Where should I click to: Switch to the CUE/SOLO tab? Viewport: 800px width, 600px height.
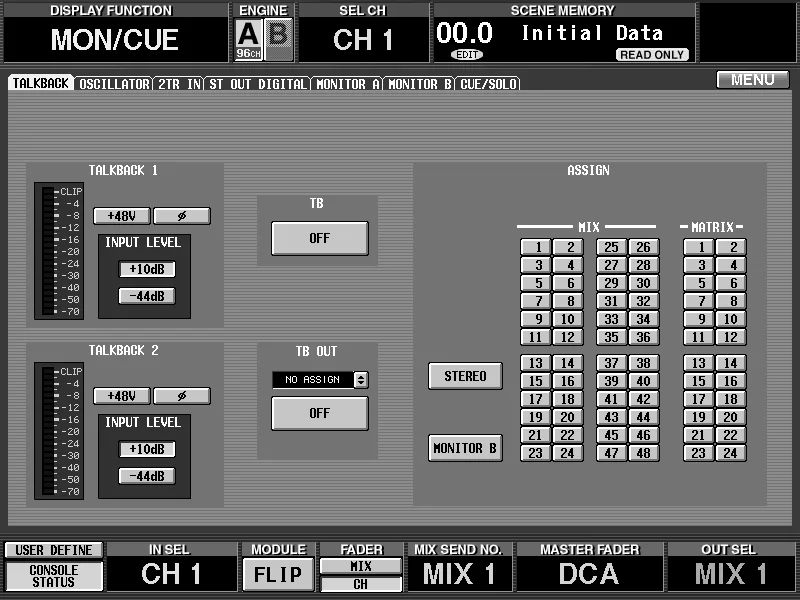tap(488, 84)
